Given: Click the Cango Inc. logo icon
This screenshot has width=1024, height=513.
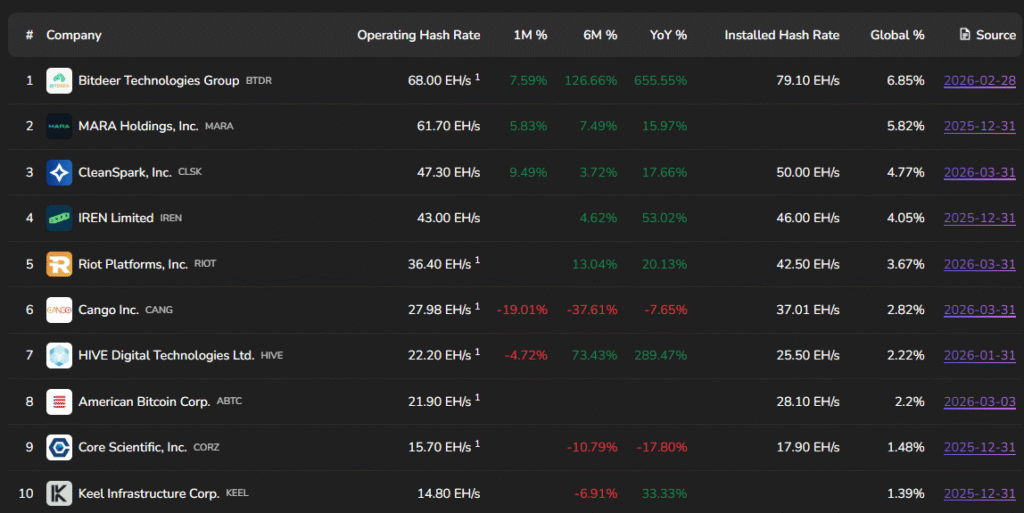Looking at the screenshot, I should pos(59,310).
